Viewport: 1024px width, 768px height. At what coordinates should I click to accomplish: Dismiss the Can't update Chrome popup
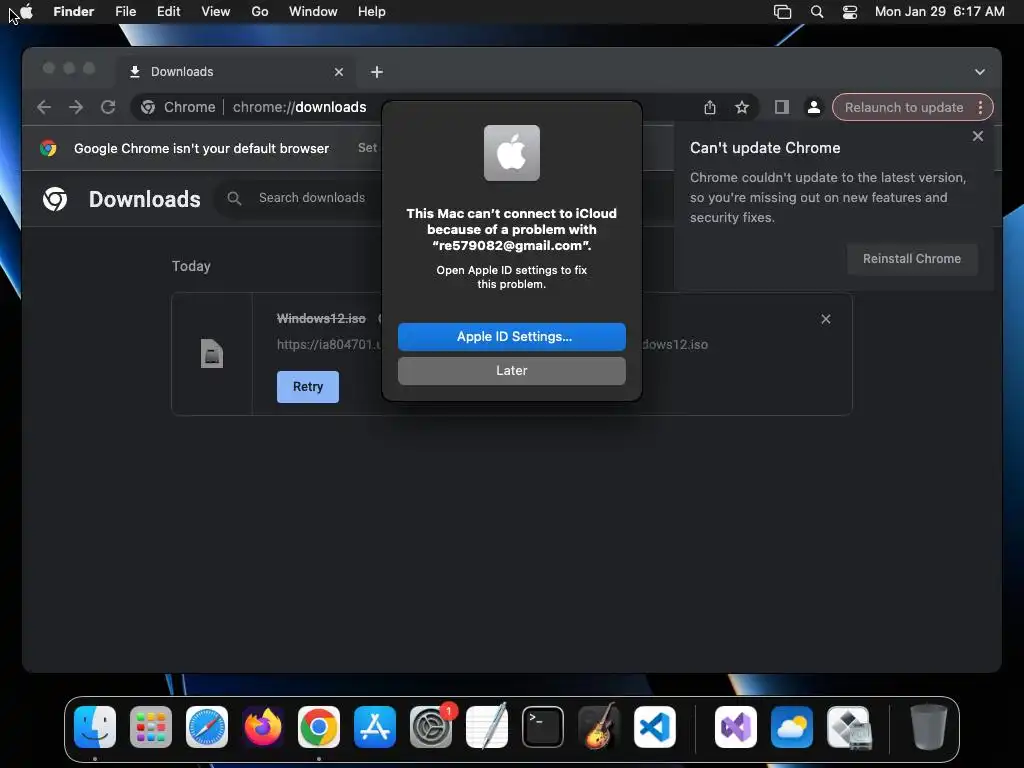click(x=978, y=136)
